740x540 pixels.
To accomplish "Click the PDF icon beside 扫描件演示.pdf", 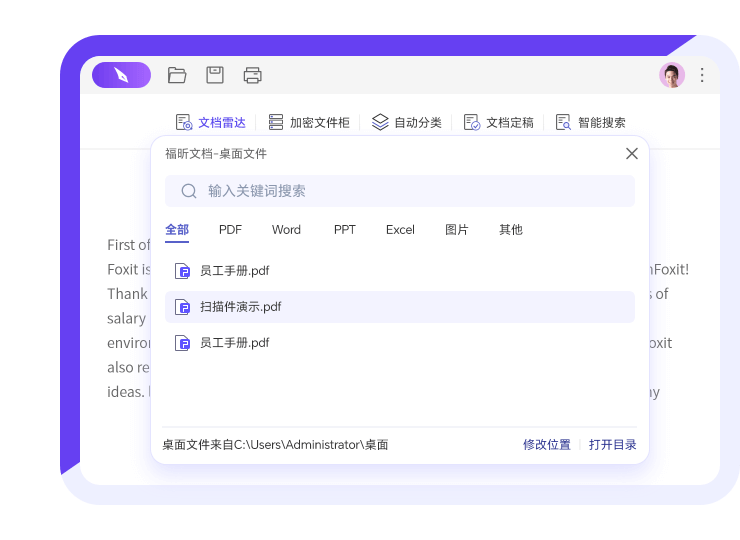I will [x=183, y=307].
